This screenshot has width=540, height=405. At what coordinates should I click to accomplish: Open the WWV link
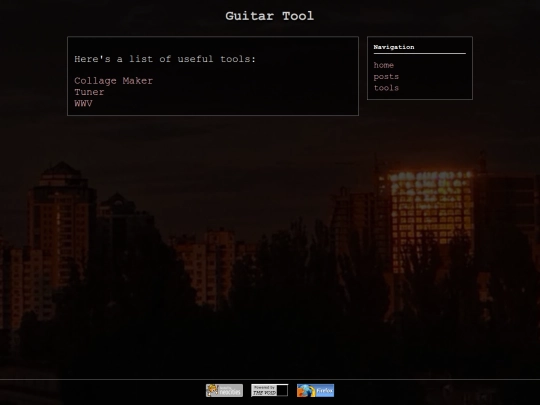[83, 104]
